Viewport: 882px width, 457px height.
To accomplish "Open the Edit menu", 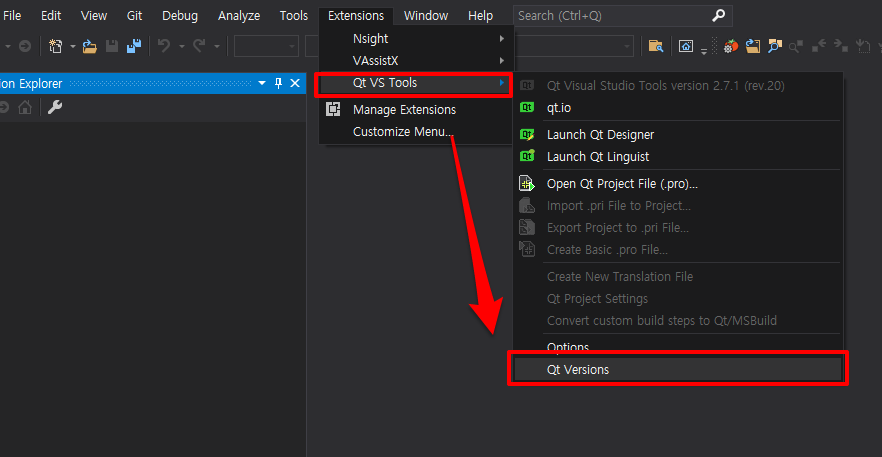I will click(x=51, y=16).
